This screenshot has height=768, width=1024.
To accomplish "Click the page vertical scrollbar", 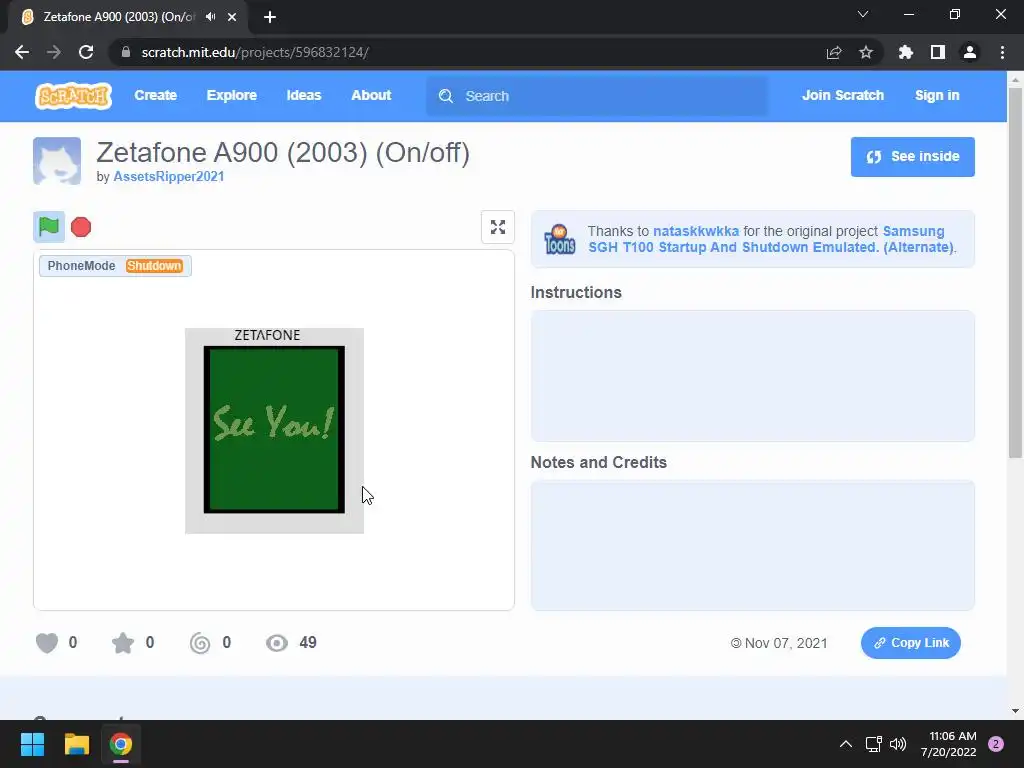I will pyautogui.click(x=1015, y=273).
